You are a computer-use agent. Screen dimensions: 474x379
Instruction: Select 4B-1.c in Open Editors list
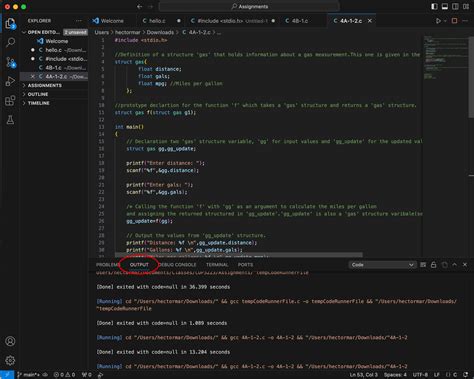[x=54, y=68]
